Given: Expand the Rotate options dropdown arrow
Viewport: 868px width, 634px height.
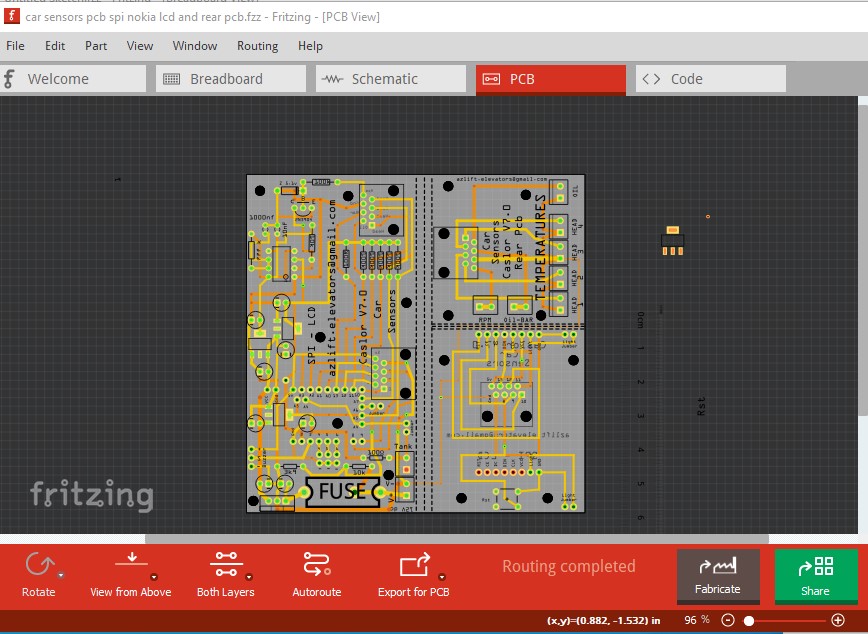Looking at the screenshot, I should (x=61, y=575).
